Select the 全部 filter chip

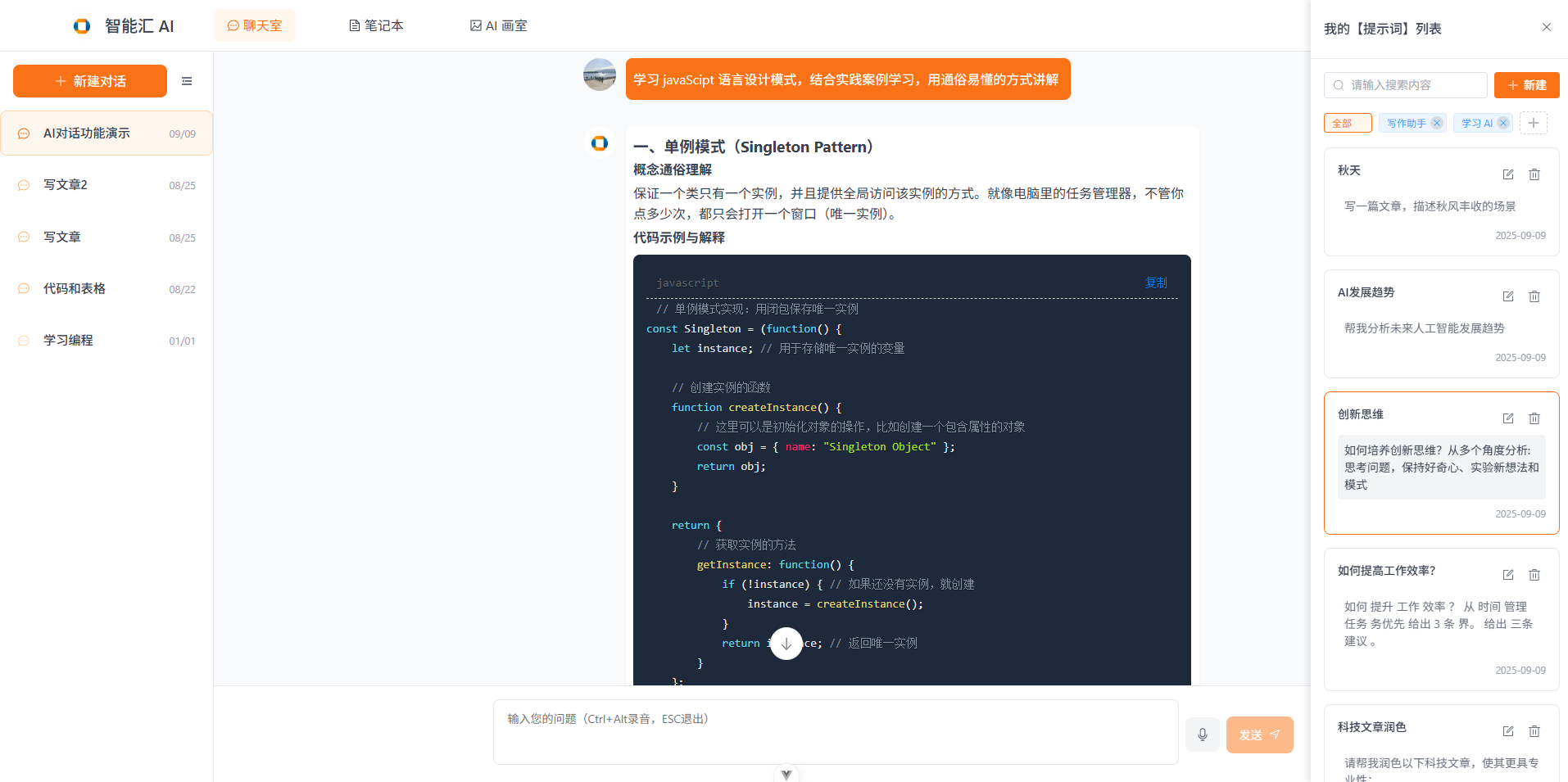[x=1347, y=123]
